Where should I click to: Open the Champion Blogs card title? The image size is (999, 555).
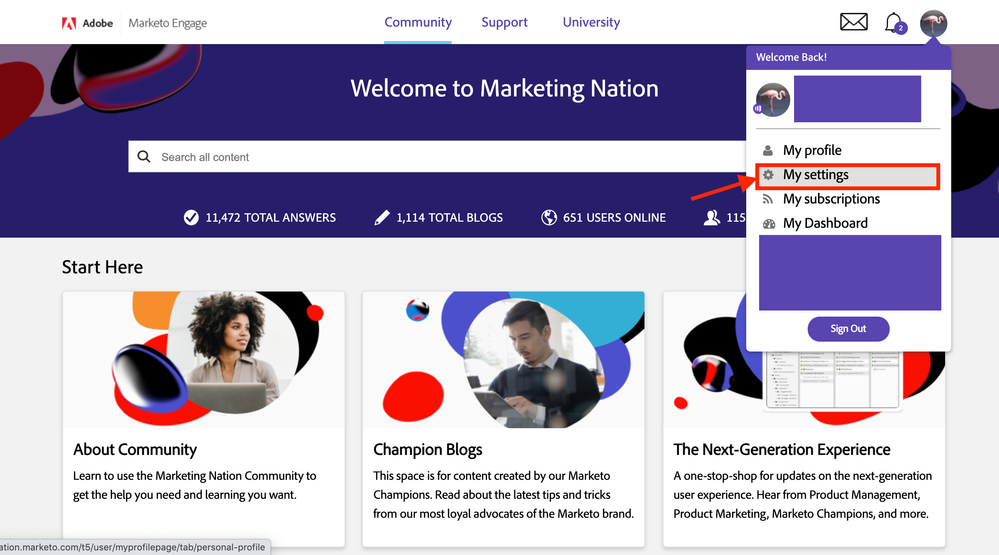[x=428, y=449]
